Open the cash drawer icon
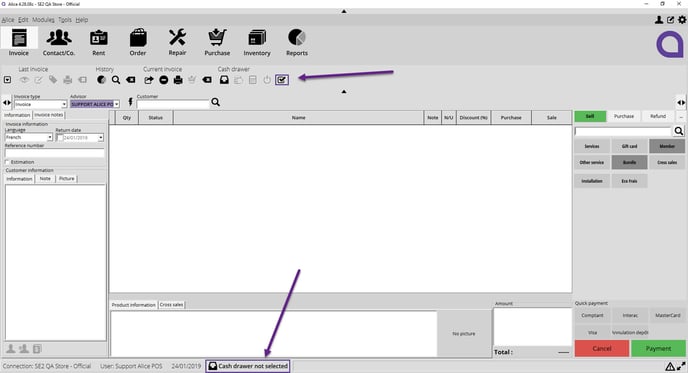Image resolution: width=688 pixels, height=373 pixels. coord(224,80)
